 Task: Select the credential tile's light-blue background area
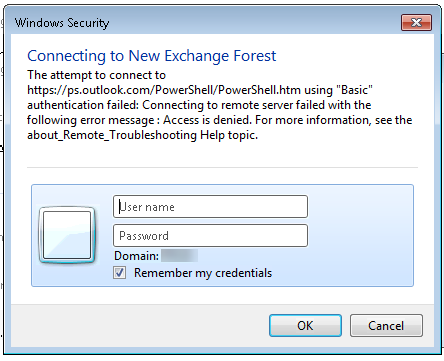click(x=360, y=235)
